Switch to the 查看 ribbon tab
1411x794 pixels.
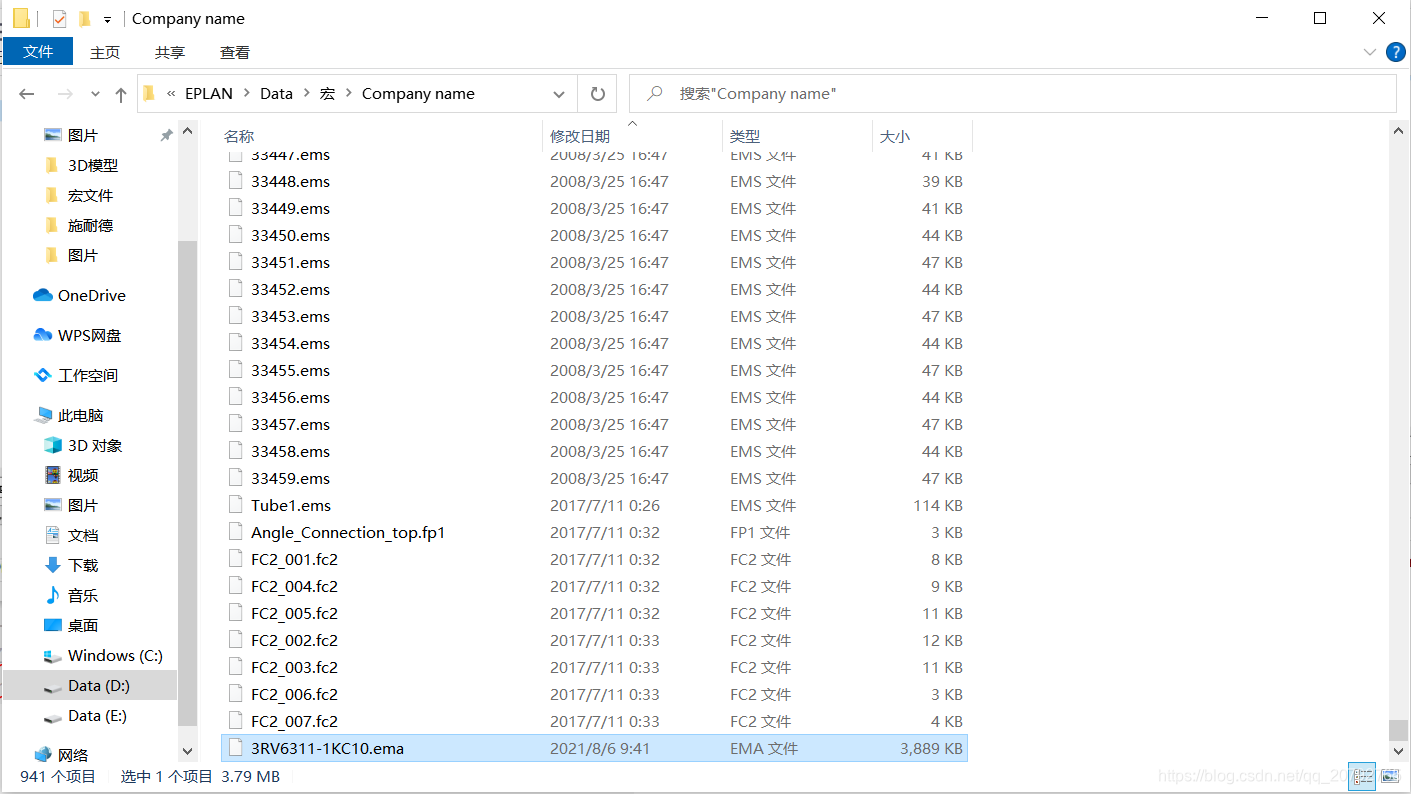click(x=235, y=52)
